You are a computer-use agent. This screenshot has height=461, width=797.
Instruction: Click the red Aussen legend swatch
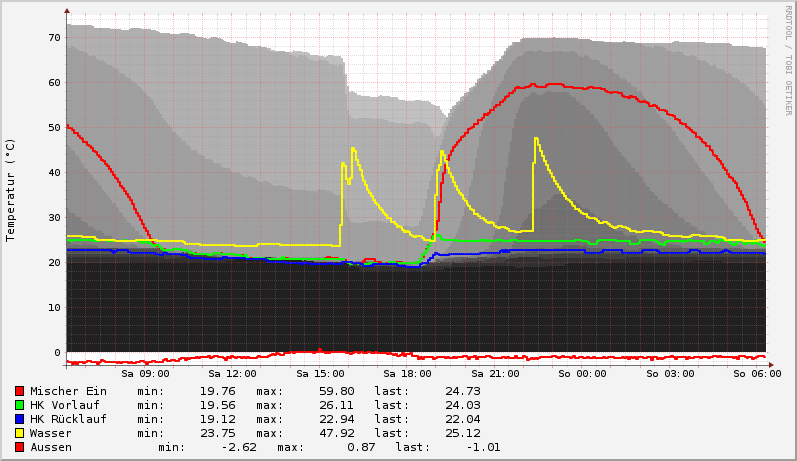click(x=19, y=447)
